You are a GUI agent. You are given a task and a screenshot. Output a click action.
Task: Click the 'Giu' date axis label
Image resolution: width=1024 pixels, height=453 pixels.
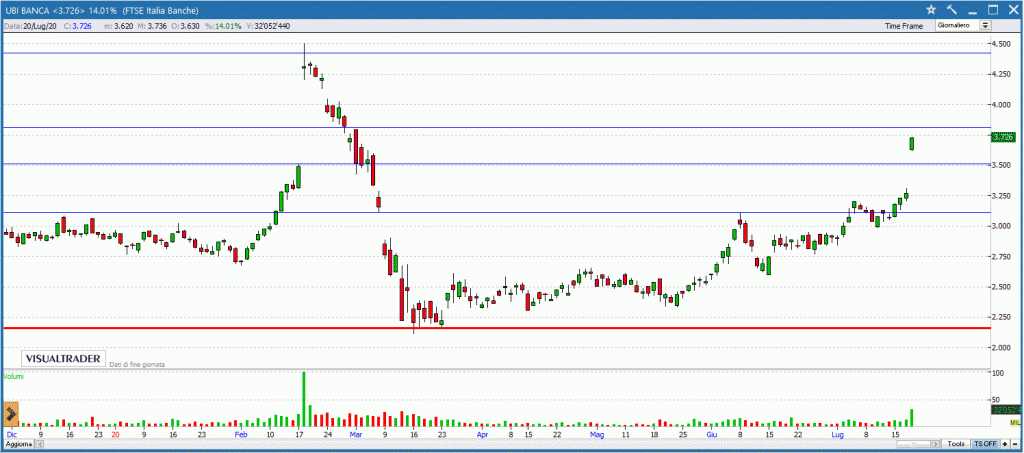(711, 433)
